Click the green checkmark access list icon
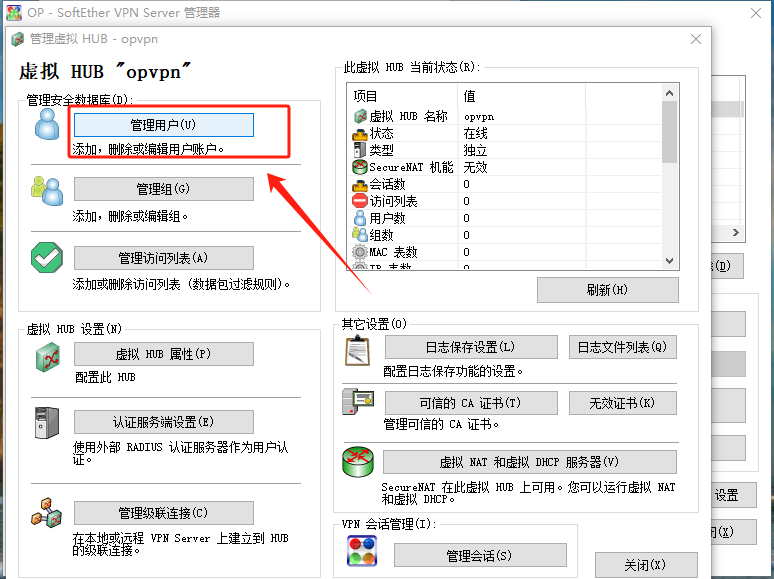The width and height of the screenshot is (774, 579). pos(47,257)
